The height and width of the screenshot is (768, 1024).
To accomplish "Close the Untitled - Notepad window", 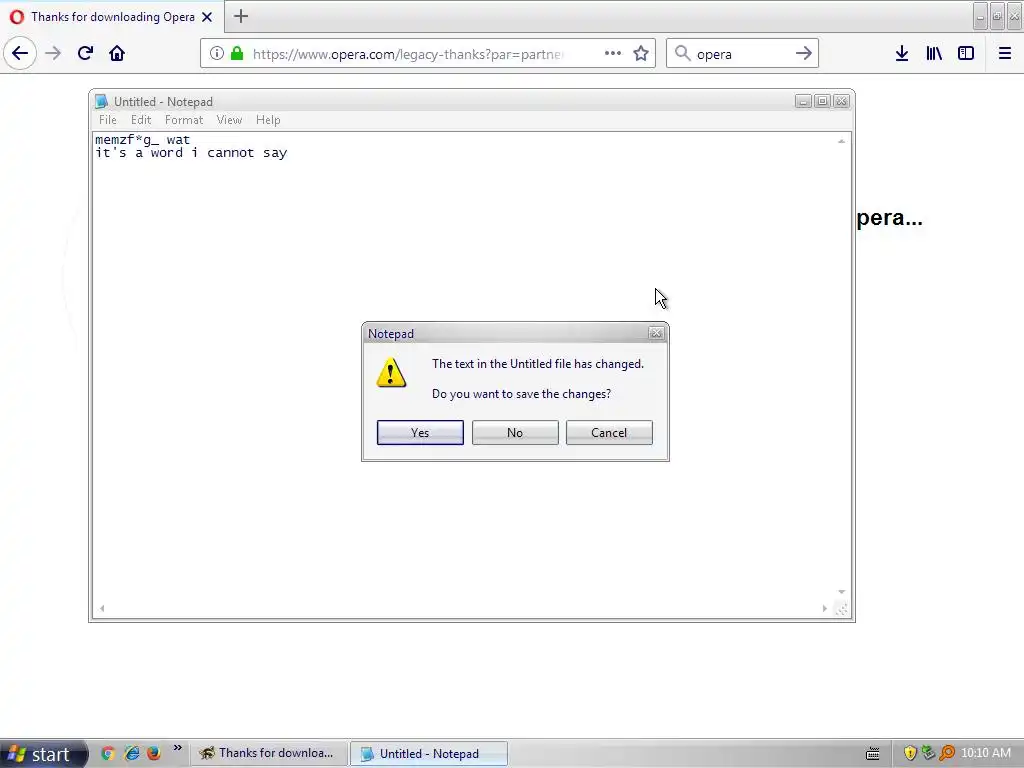I will click(841, 101).
